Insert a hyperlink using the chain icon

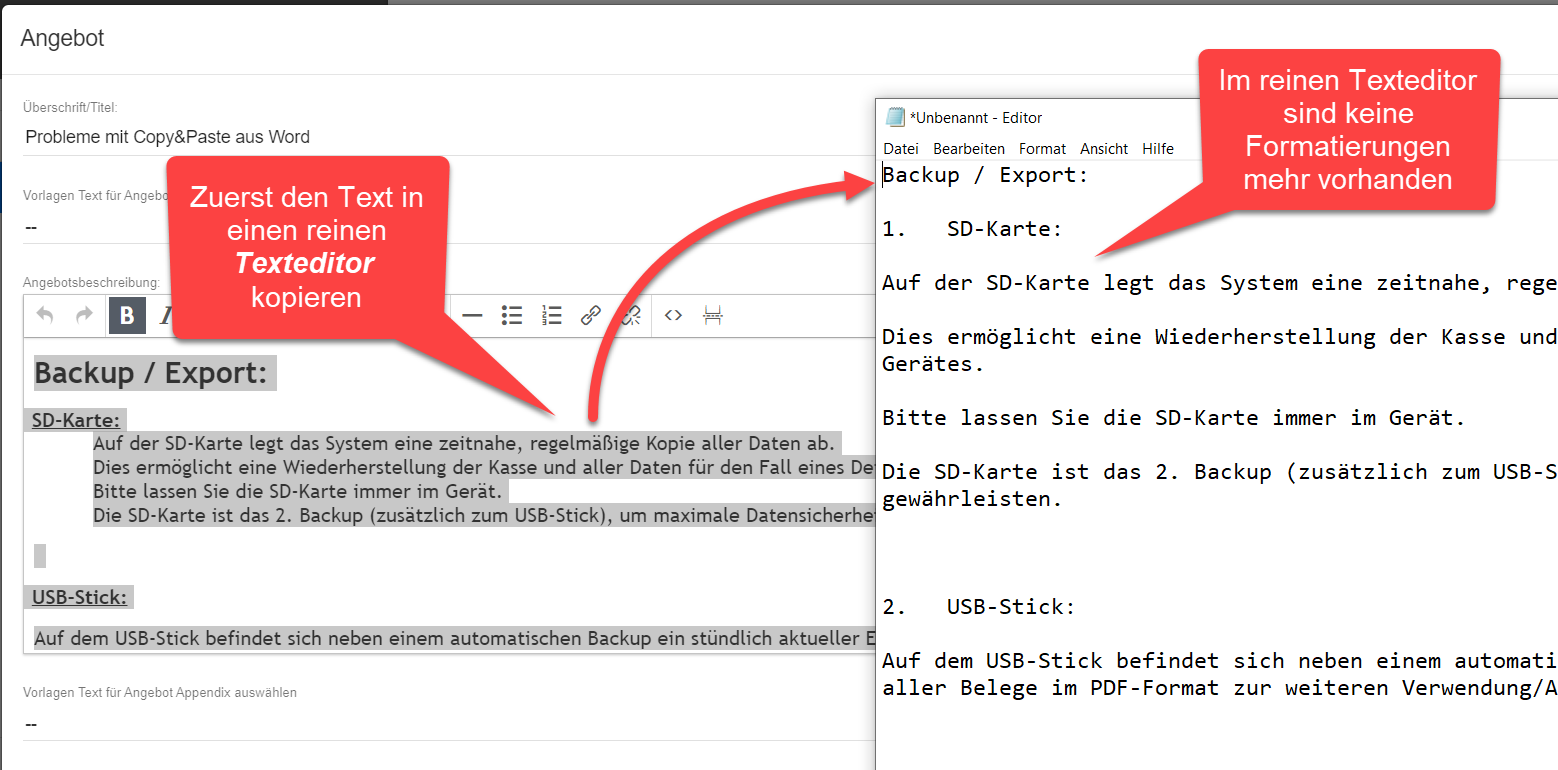[591, 316]
